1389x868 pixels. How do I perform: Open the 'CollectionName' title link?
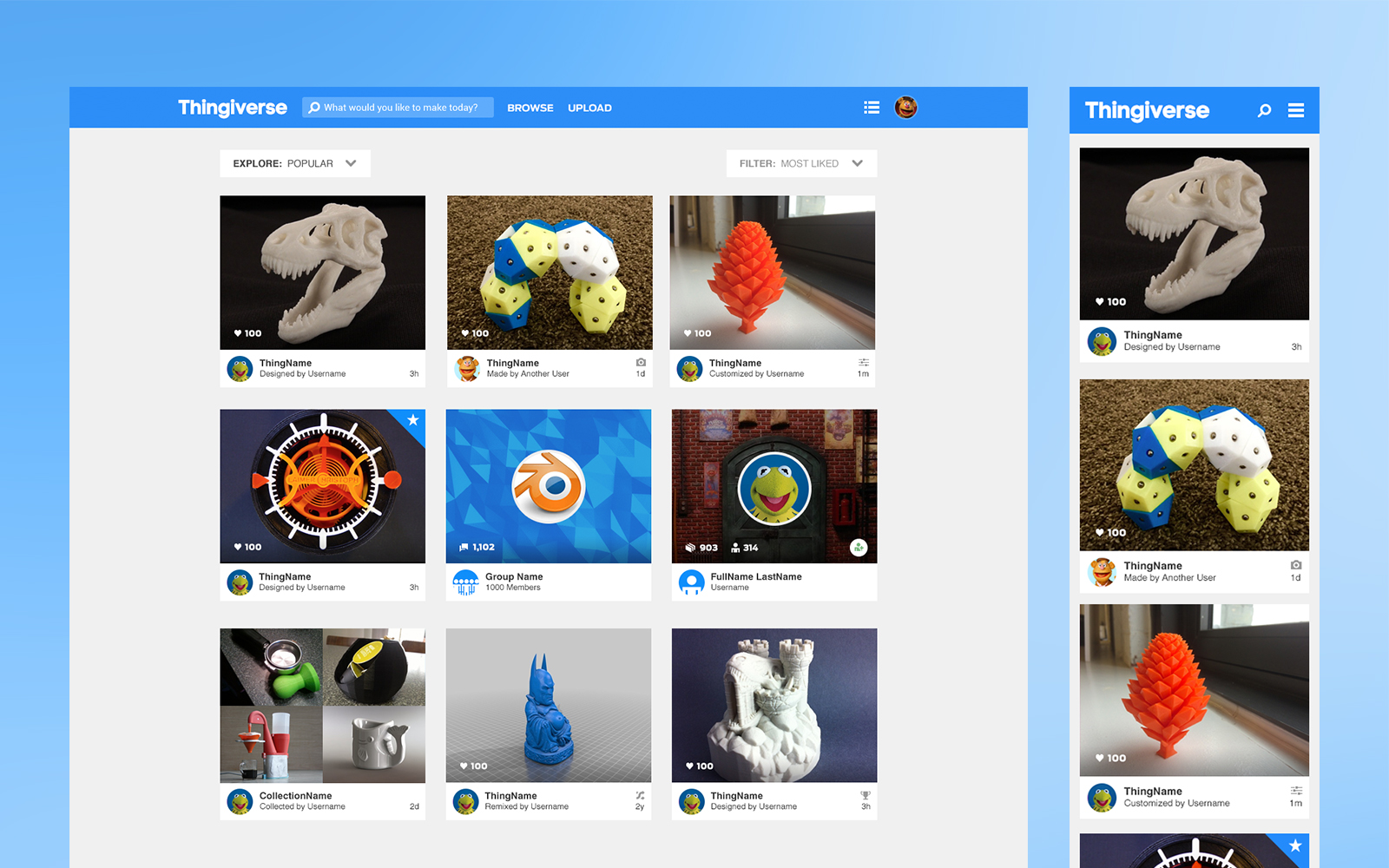[295, 796]
